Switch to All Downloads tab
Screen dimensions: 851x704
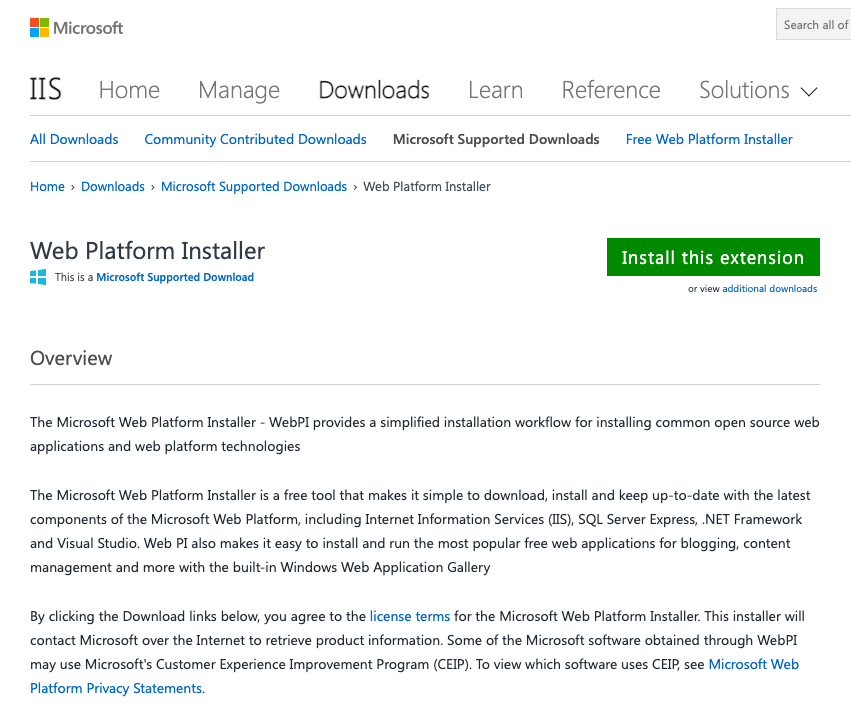(74, 139)
